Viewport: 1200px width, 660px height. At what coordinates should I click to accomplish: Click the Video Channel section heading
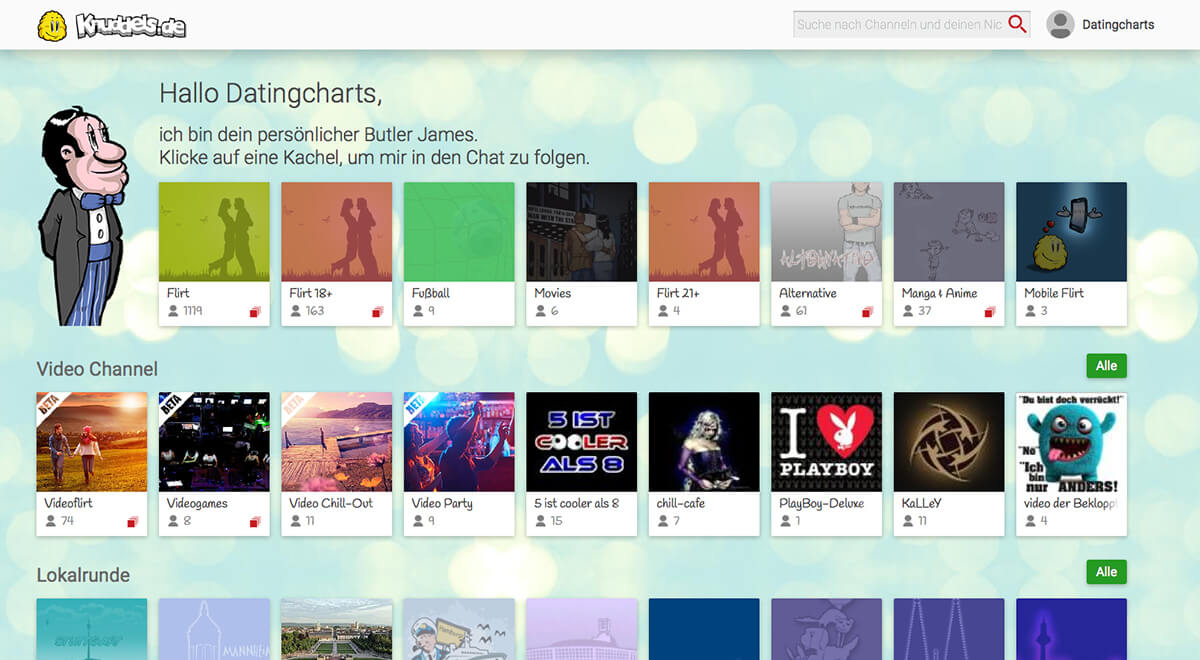(x=97, y=369)
